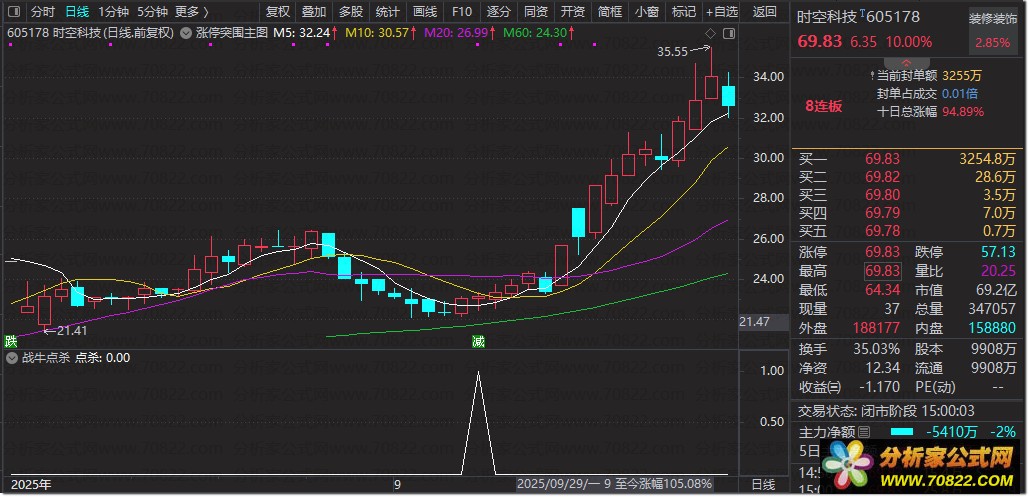The image size is (1030, 497).
Task: Expand the 战牛点杀 sub-indicator dropdown arrow
Action: click(12, 357)
